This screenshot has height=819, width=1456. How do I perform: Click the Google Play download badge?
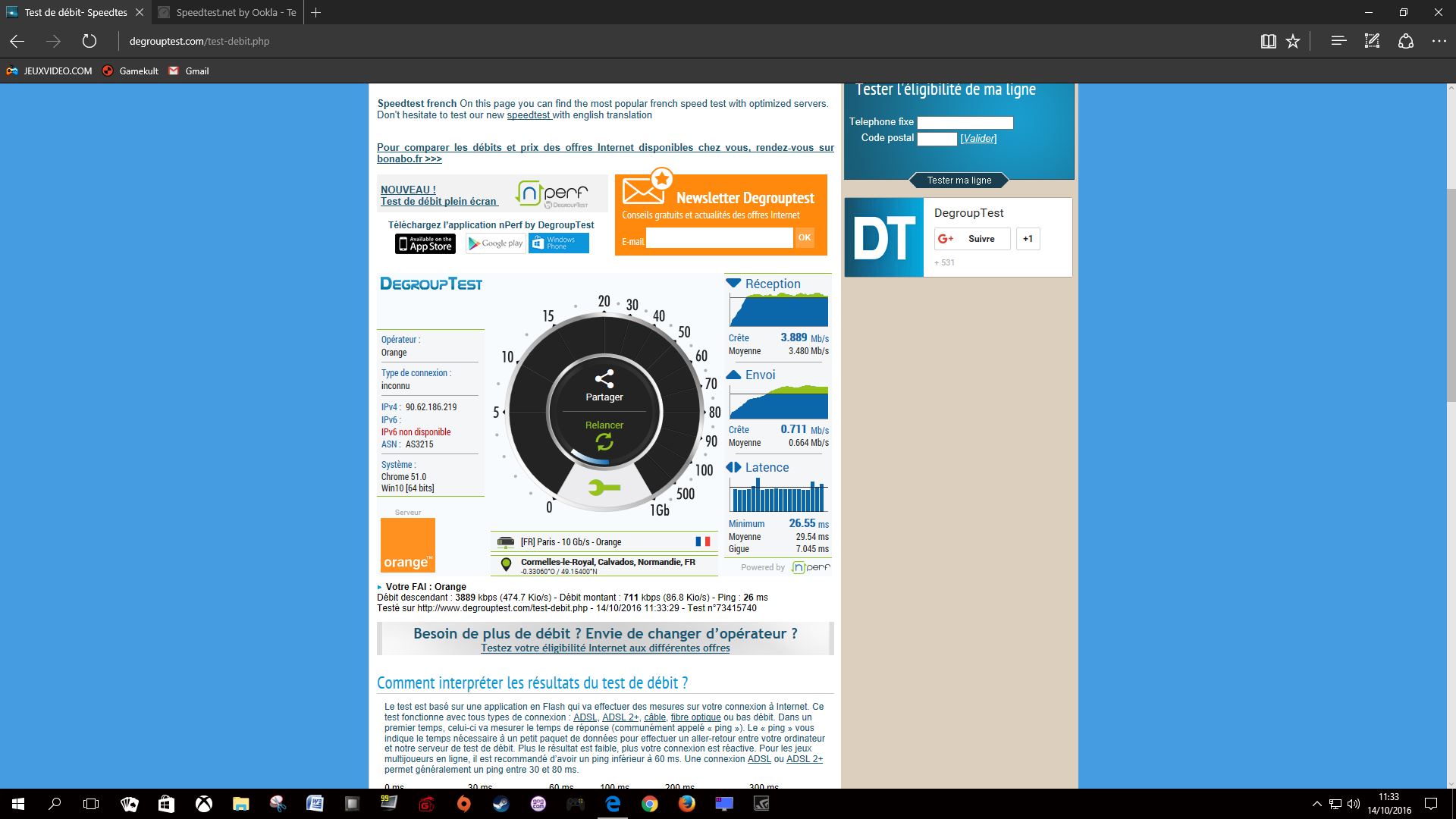(495, 243)
